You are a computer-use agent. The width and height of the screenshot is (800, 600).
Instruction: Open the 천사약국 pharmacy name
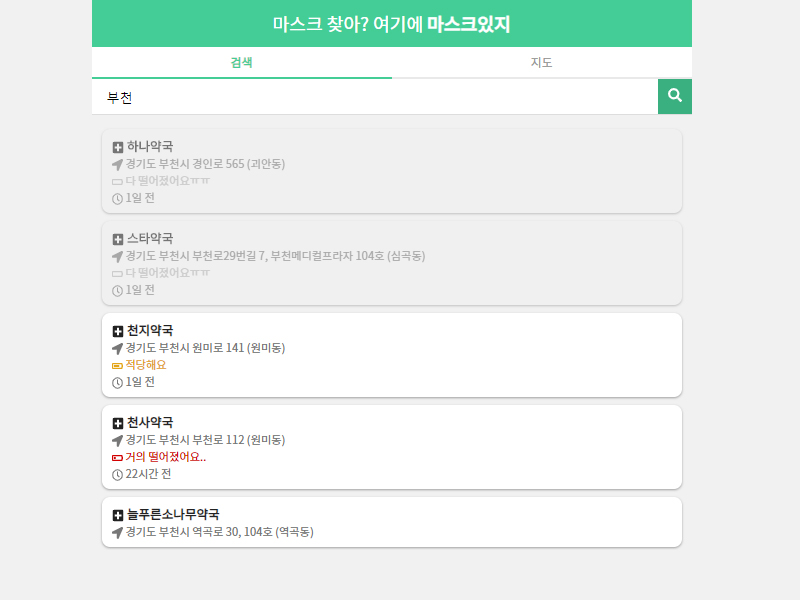150,422
